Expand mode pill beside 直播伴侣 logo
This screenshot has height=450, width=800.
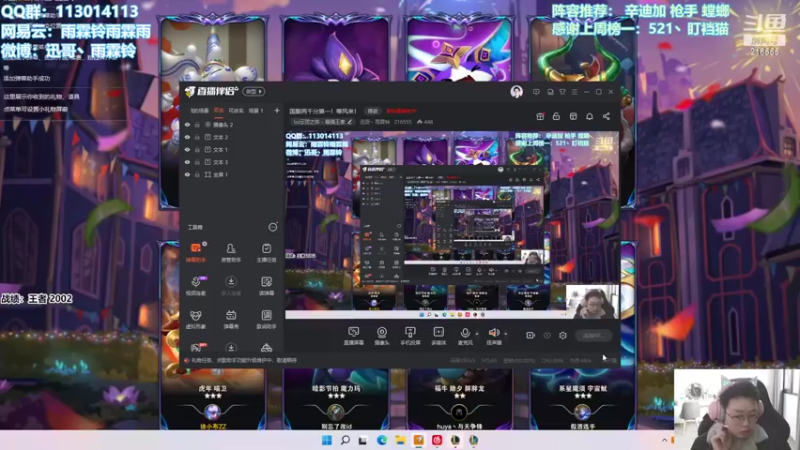point(254,92)
